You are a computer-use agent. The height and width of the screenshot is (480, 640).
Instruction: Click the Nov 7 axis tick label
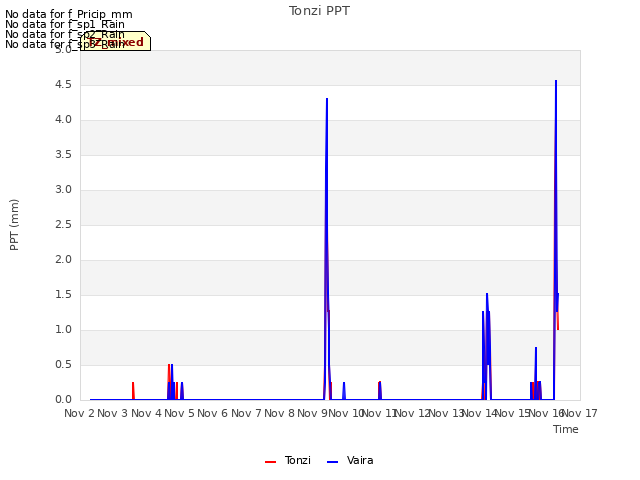(x=246, y=413)
